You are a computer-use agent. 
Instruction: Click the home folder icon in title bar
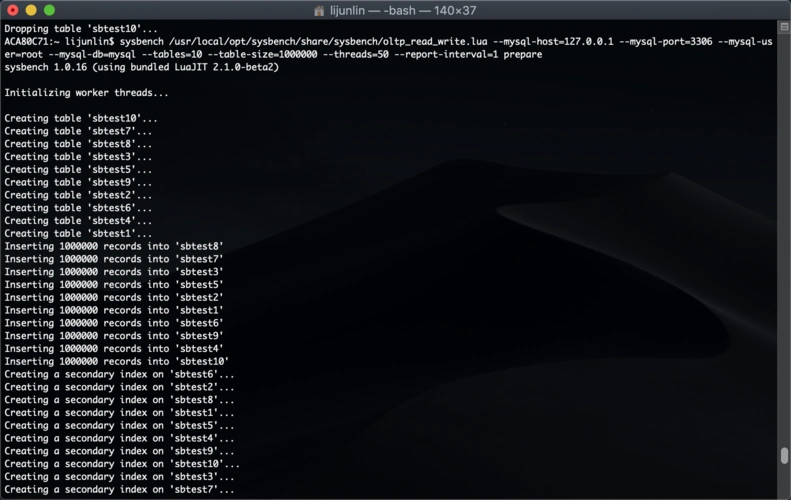tap(319, 11)
